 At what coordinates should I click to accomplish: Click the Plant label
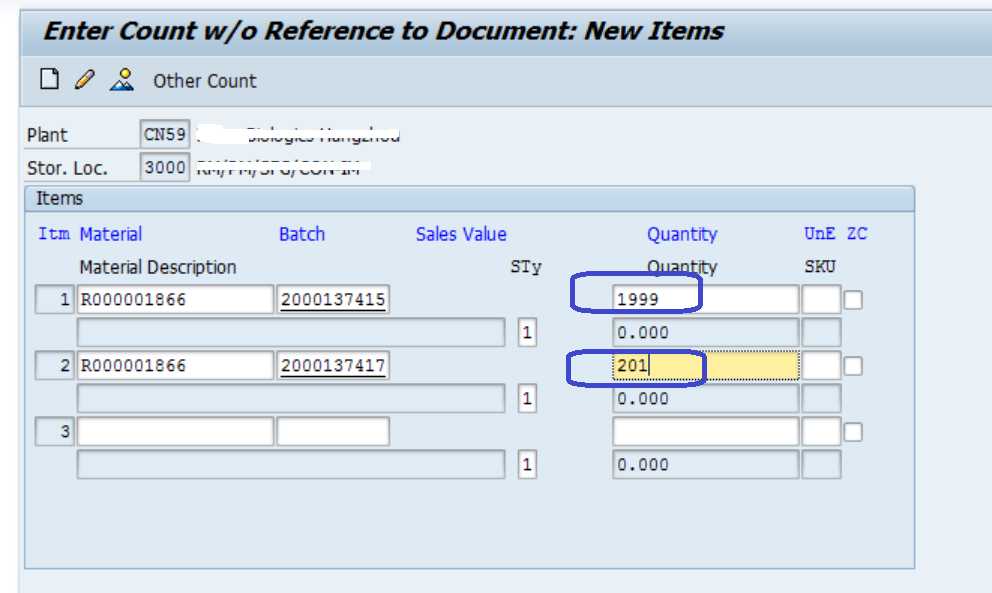pos(47,135)
